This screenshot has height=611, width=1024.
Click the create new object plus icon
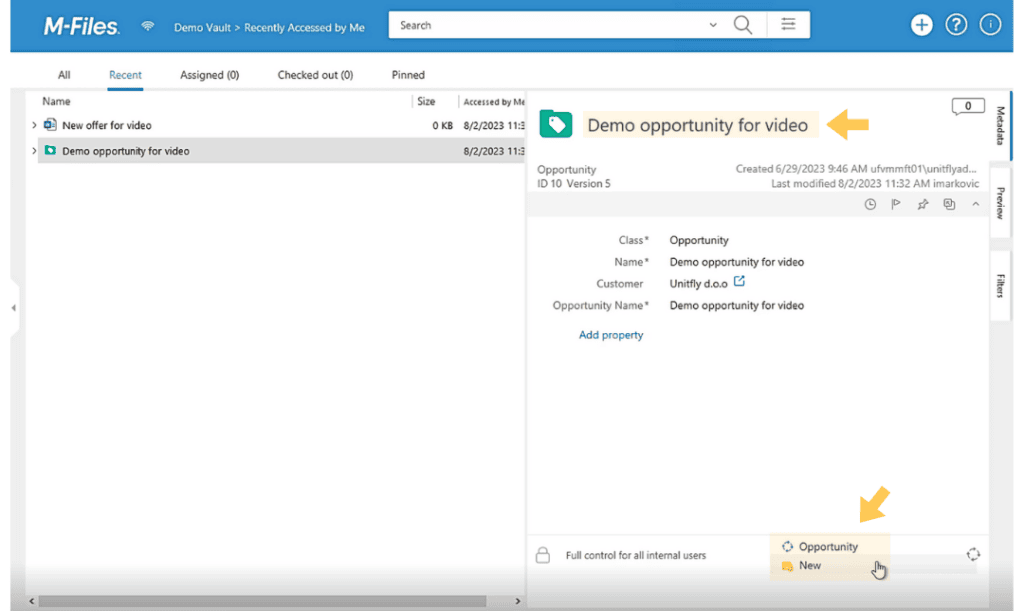click(921, 25)
